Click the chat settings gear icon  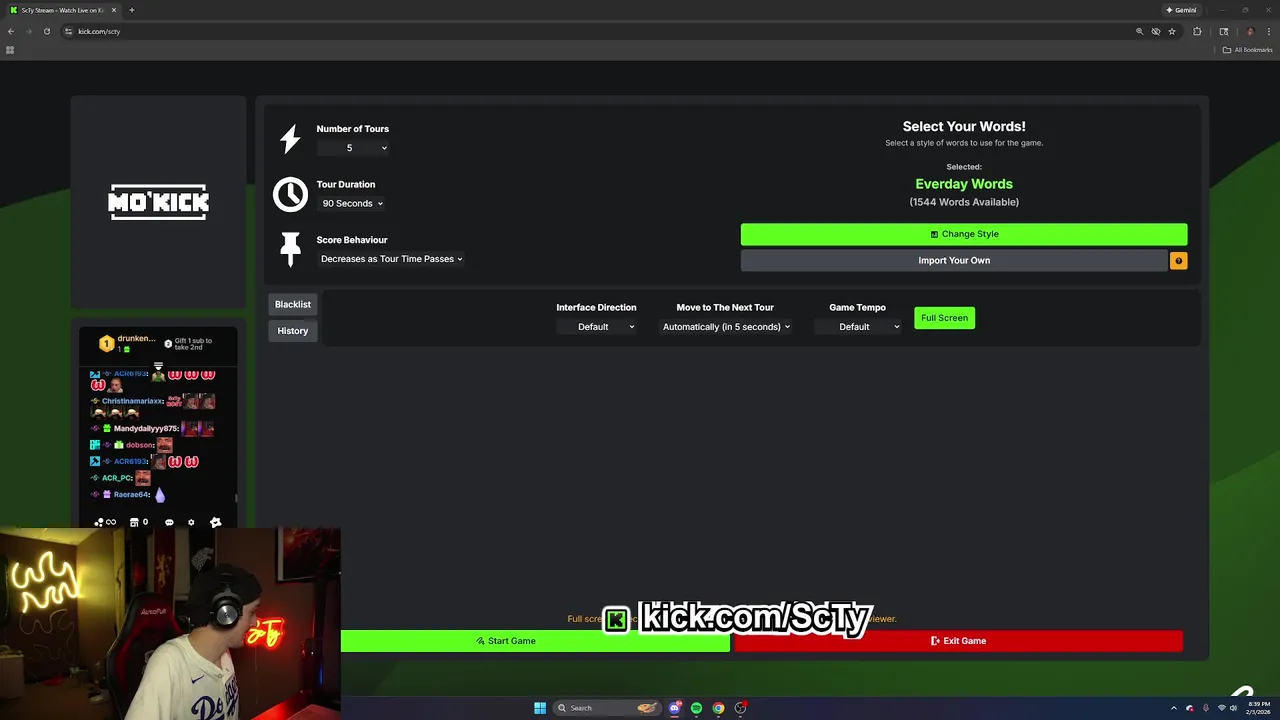tap(191, 522)
